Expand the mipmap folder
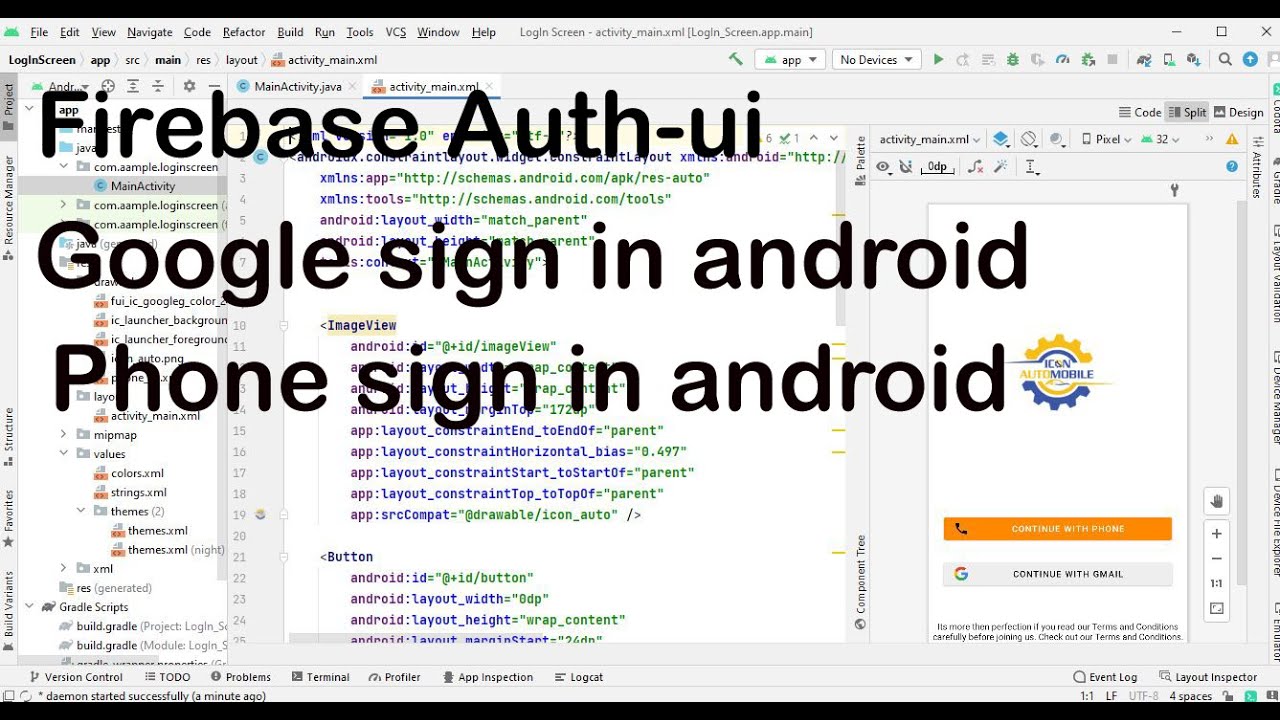 (63, 434)
